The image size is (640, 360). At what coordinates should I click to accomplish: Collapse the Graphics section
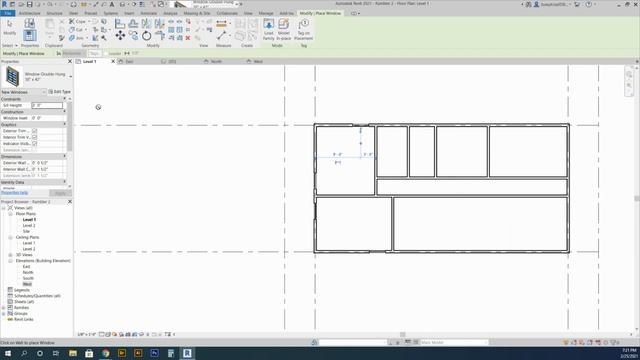(x=64, y=124)
